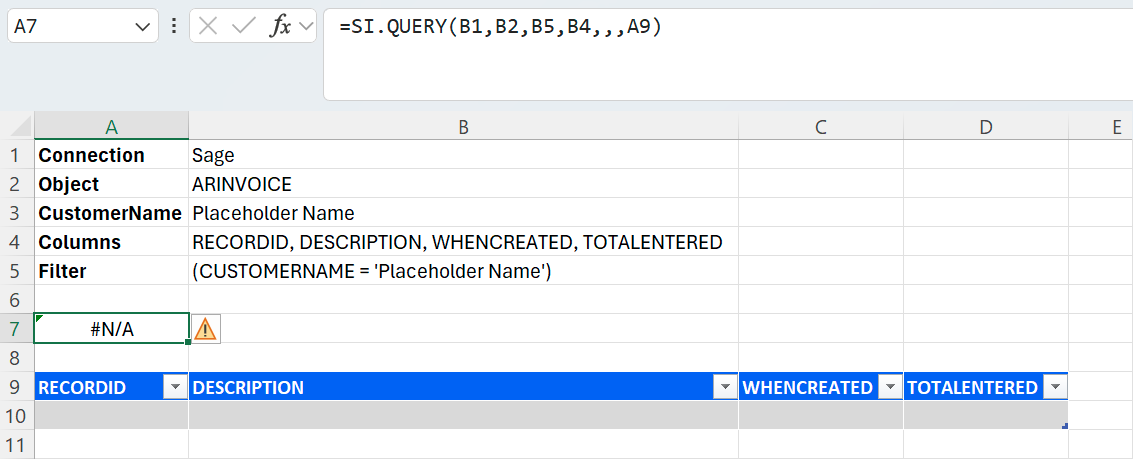This screenshot has height=459, width=1133.
Task: Click the formula bar options dots
Action: [x=175, y=27]
